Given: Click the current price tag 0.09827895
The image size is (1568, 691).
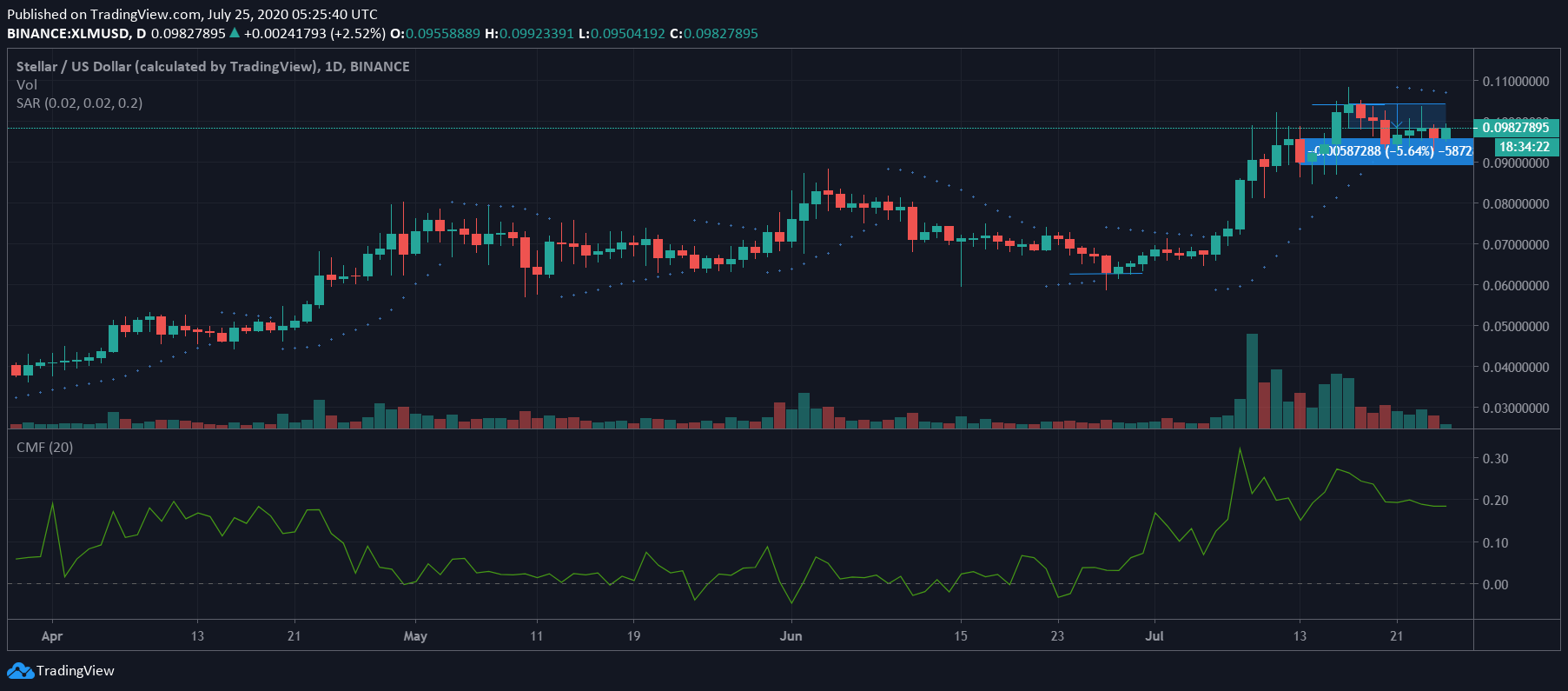Looking at the screenshot, I should [x=1516, y=128].
